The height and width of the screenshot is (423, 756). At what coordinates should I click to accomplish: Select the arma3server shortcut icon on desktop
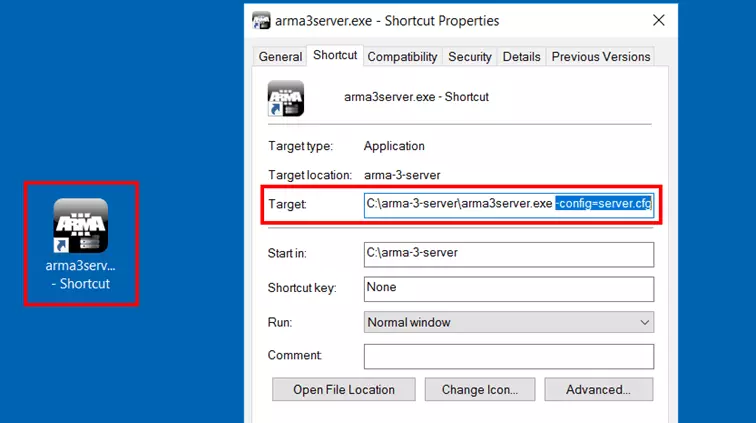[81, 226]
